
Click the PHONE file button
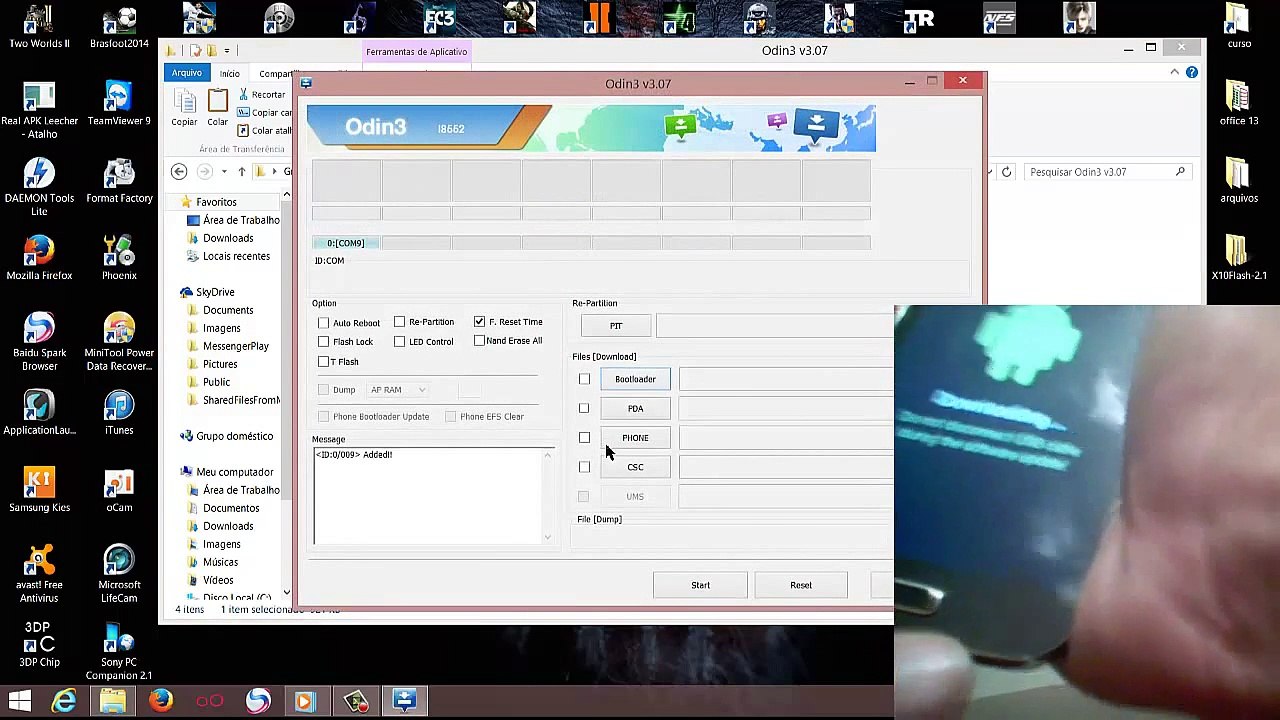point(635,438)
